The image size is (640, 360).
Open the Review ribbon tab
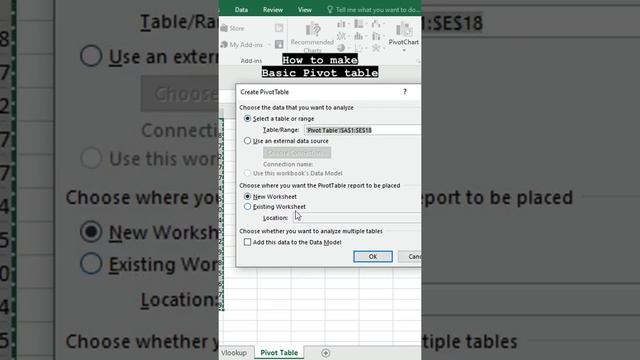(273, 10)
